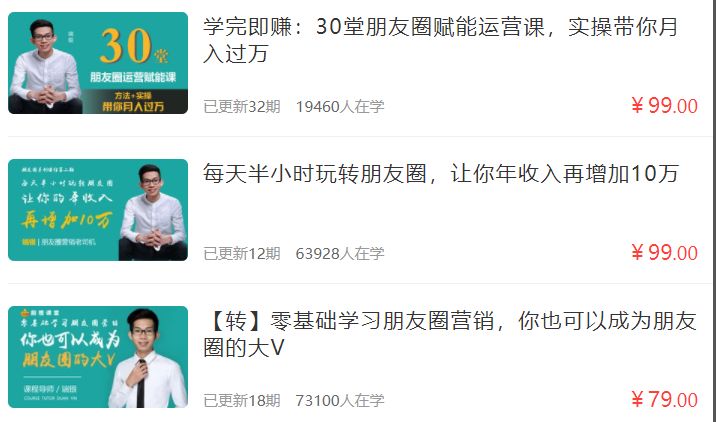Click 已更新18期 update label
The height and width of the screenshot is (422, 716).
242,401
